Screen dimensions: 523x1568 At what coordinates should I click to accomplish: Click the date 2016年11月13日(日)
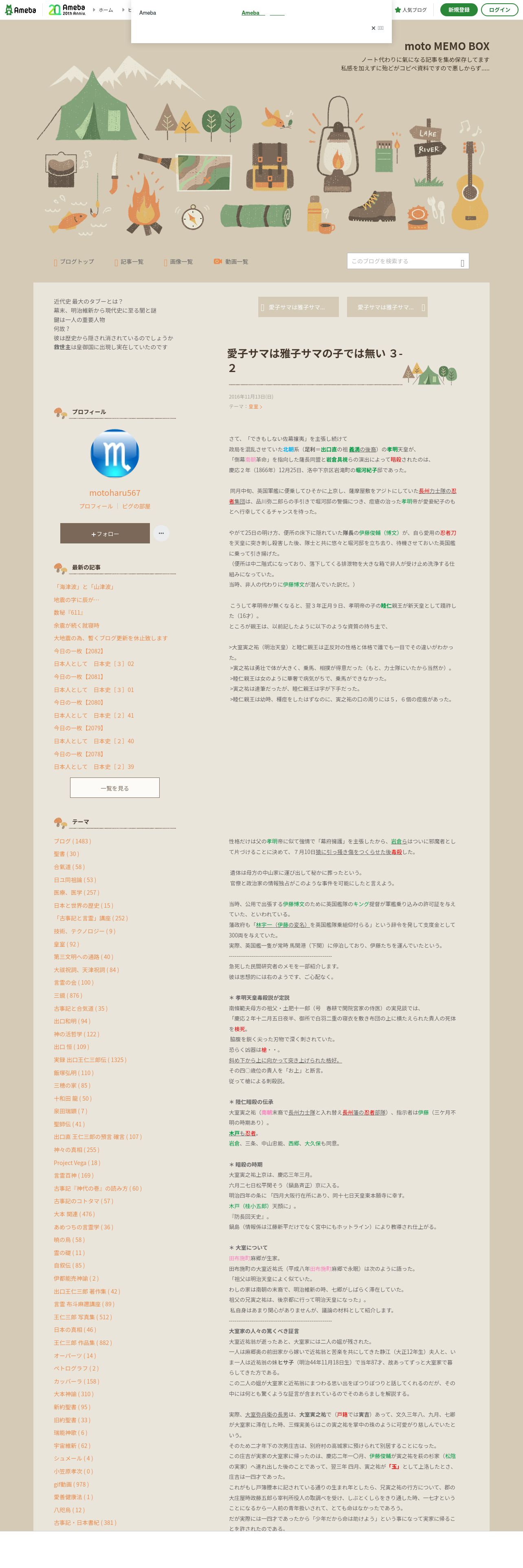tap(251, 397)
